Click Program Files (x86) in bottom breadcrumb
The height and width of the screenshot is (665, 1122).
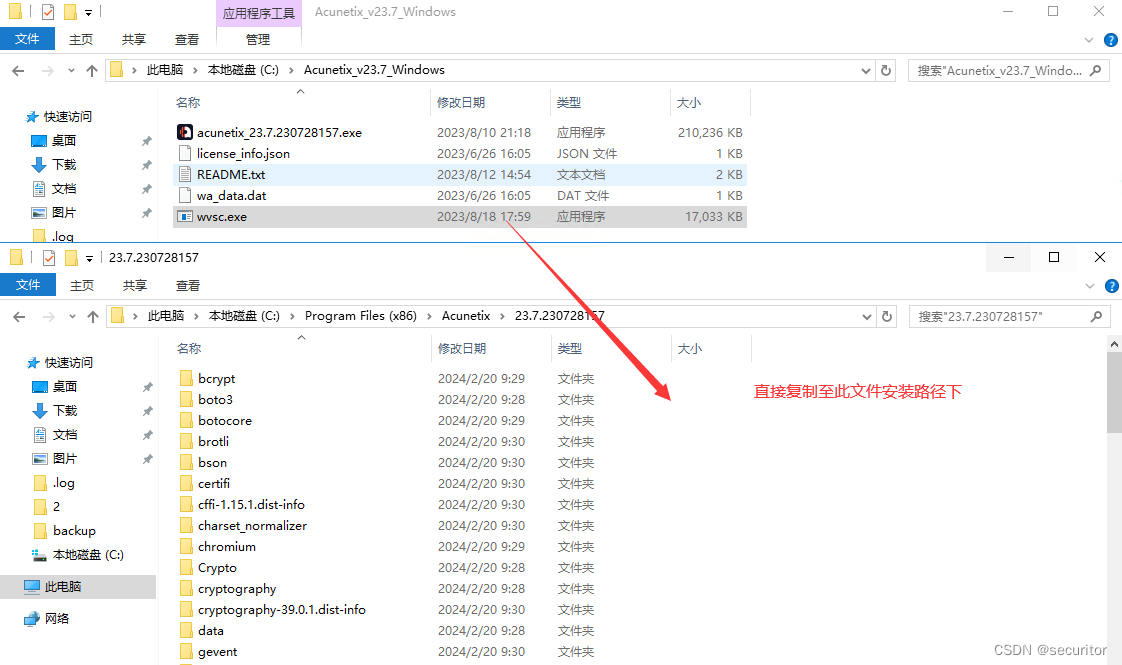point(361,316)
